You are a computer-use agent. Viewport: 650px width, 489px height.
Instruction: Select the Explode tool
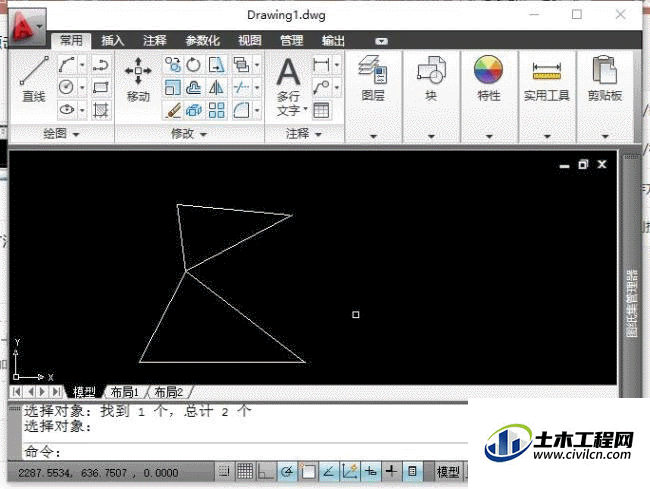[x=194, y=110]
